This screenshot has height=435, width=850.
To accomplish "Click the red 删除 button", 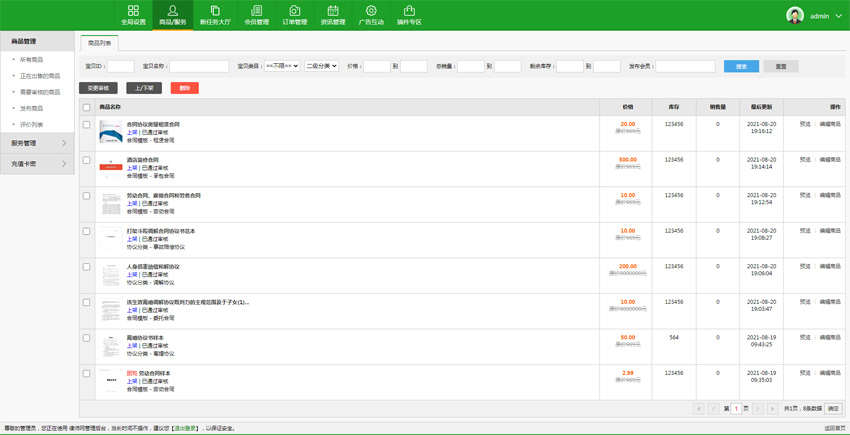I will click(184, 88).
